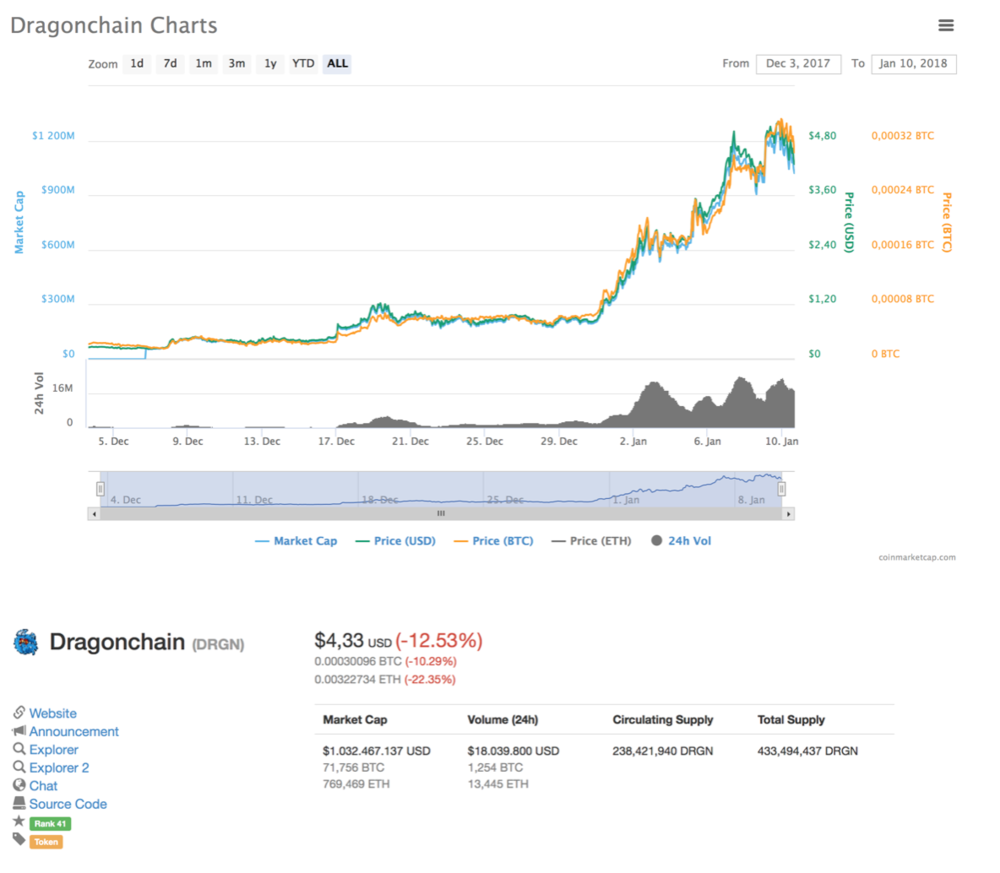Screen dimensions: 1000x873
Task: Toggle the Price (USD) series in legend
Action: tap(395, 541)
